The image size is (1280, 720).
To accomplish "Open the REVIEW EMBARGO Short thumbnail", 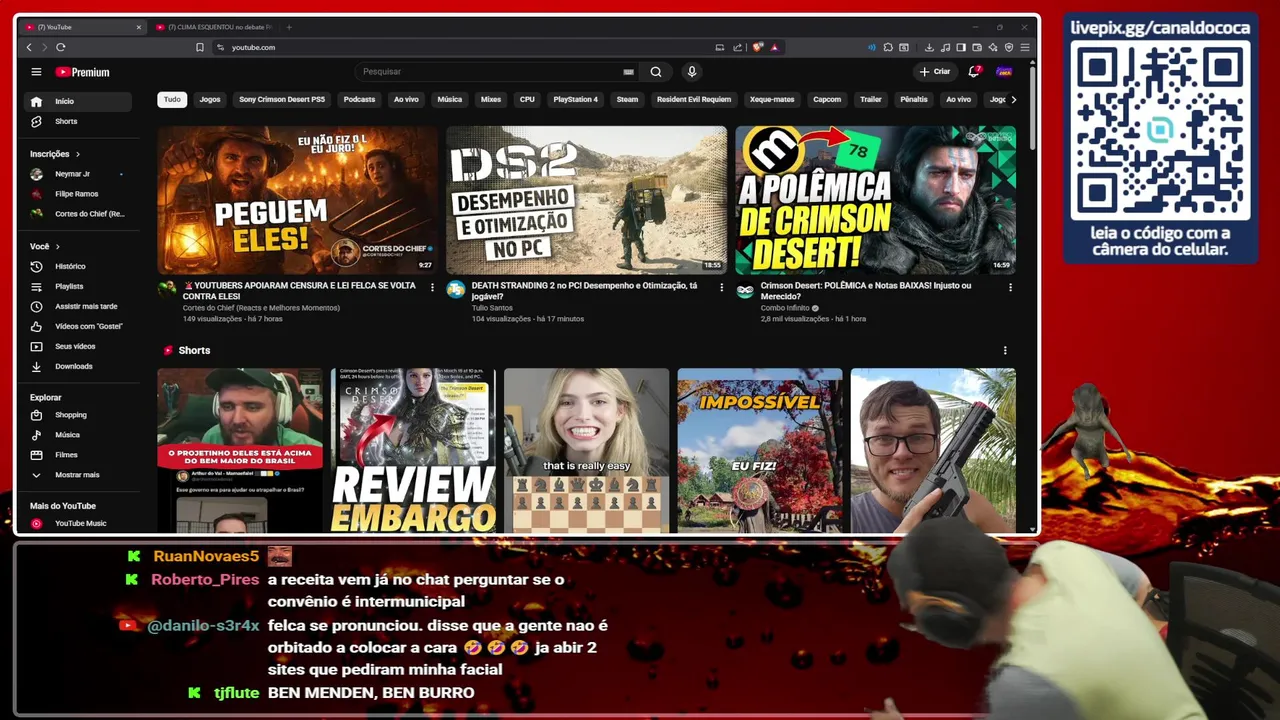I will (x=413, y=450).
